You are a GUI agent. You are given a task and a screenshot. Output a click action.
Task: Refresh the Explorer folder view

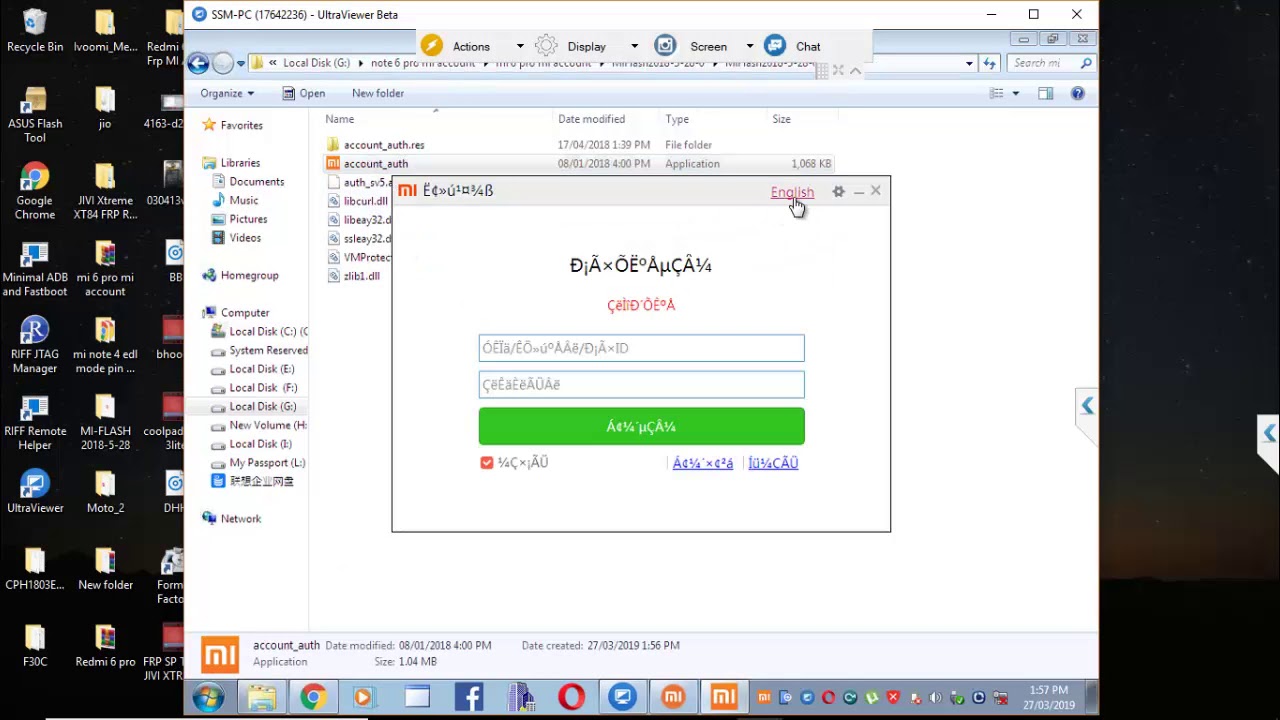click(989, 63)
